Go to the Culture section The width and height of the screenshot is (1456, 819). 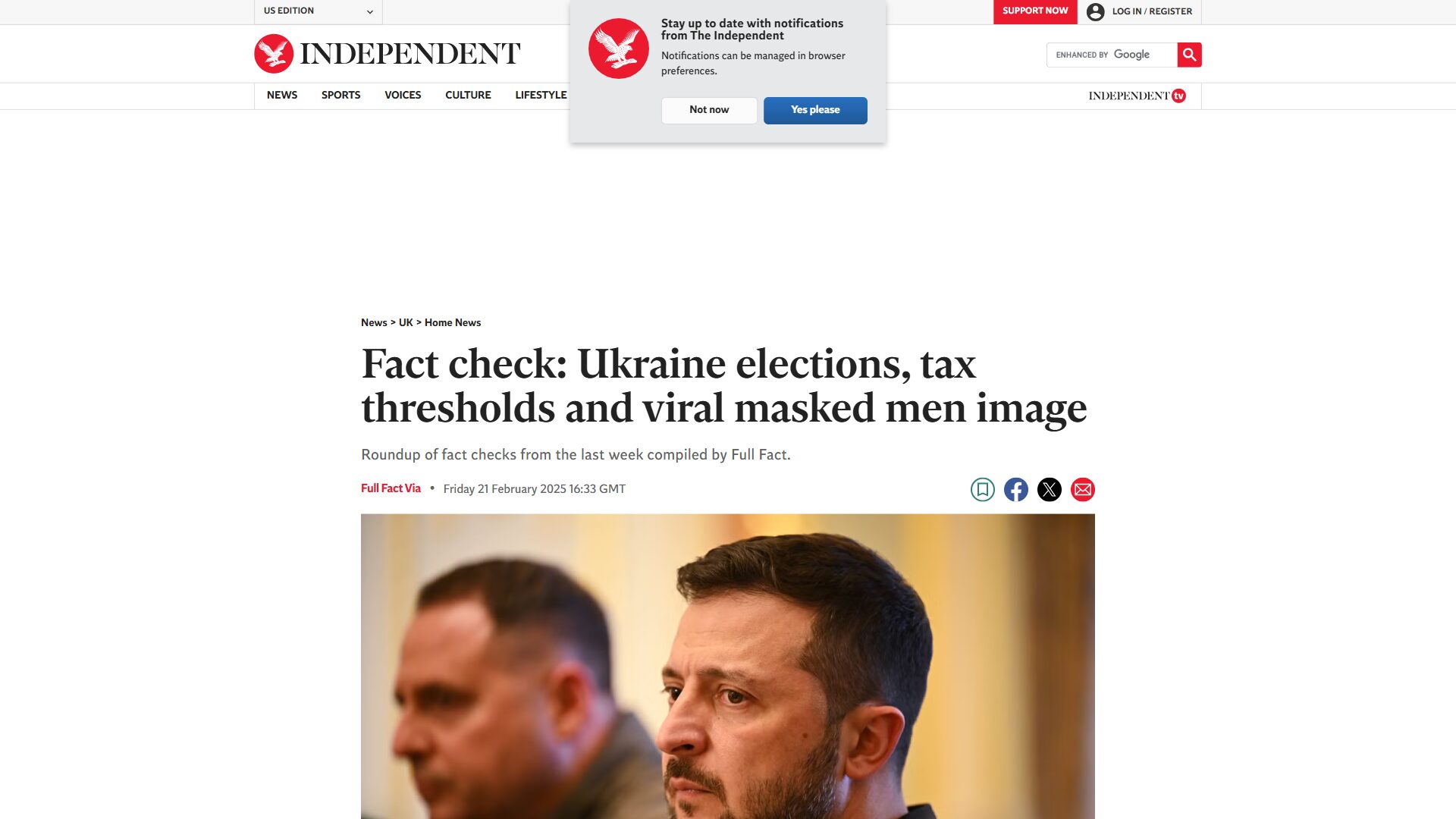(468, 95)
